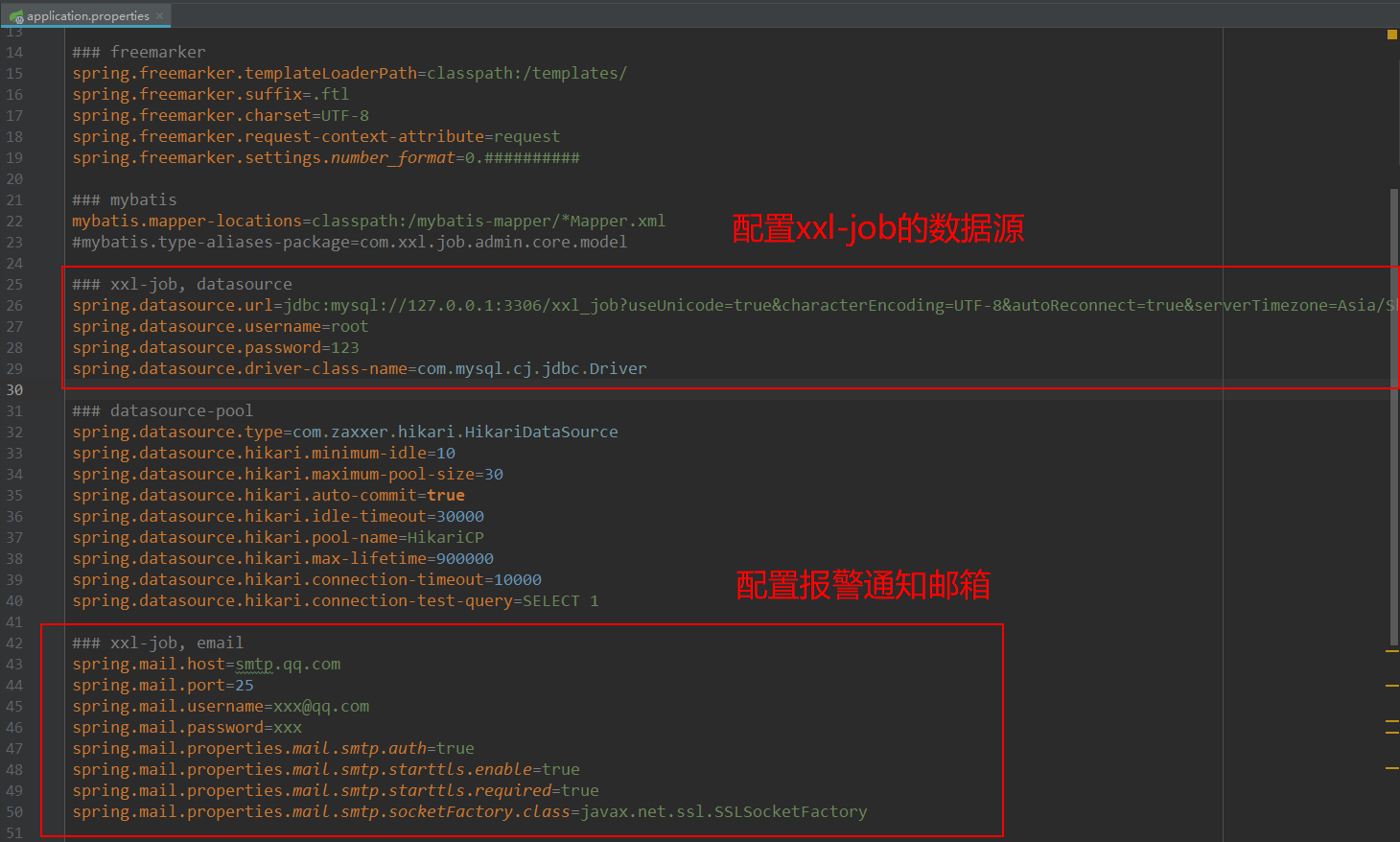This screenshot has height=842, width=1400.
Task: Click the connection-test-query=SELECT 1 line
Action: coord(336,600)
